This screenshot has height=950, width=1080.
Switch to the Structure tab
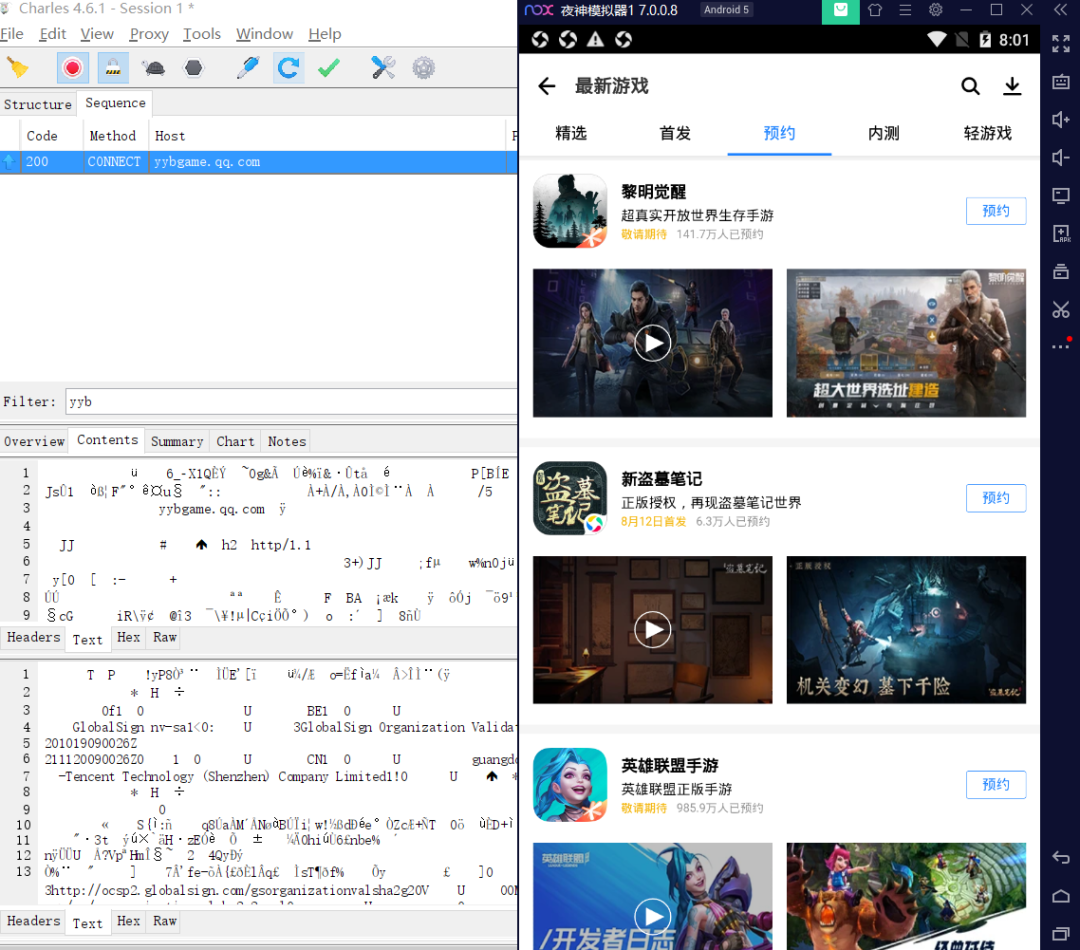[38, 104]
